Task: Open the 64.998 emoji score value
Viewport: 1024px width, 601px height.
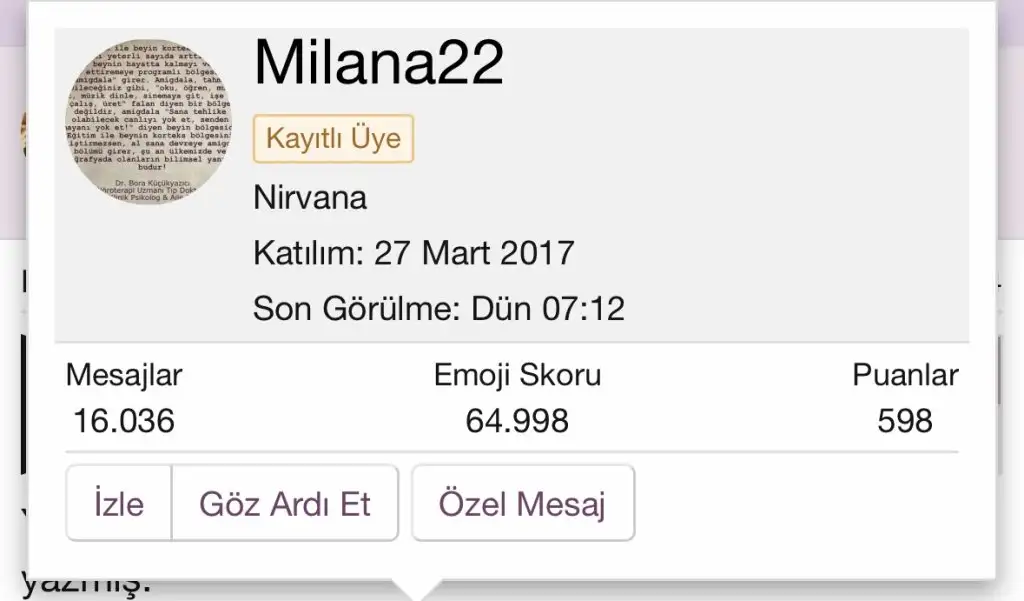Action: (517, 421)
